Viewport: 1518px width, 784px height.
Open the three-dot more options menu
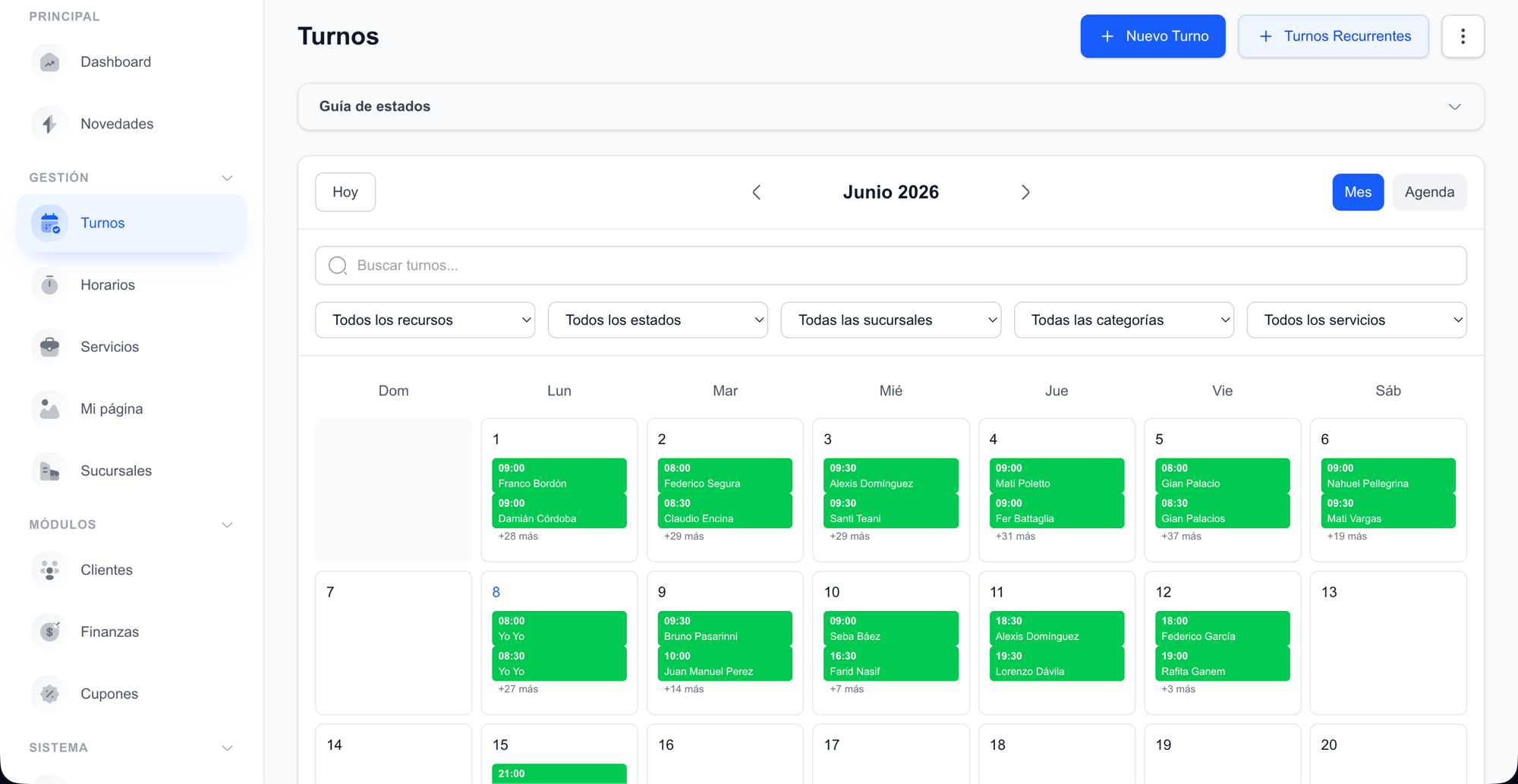[1463, 36]
